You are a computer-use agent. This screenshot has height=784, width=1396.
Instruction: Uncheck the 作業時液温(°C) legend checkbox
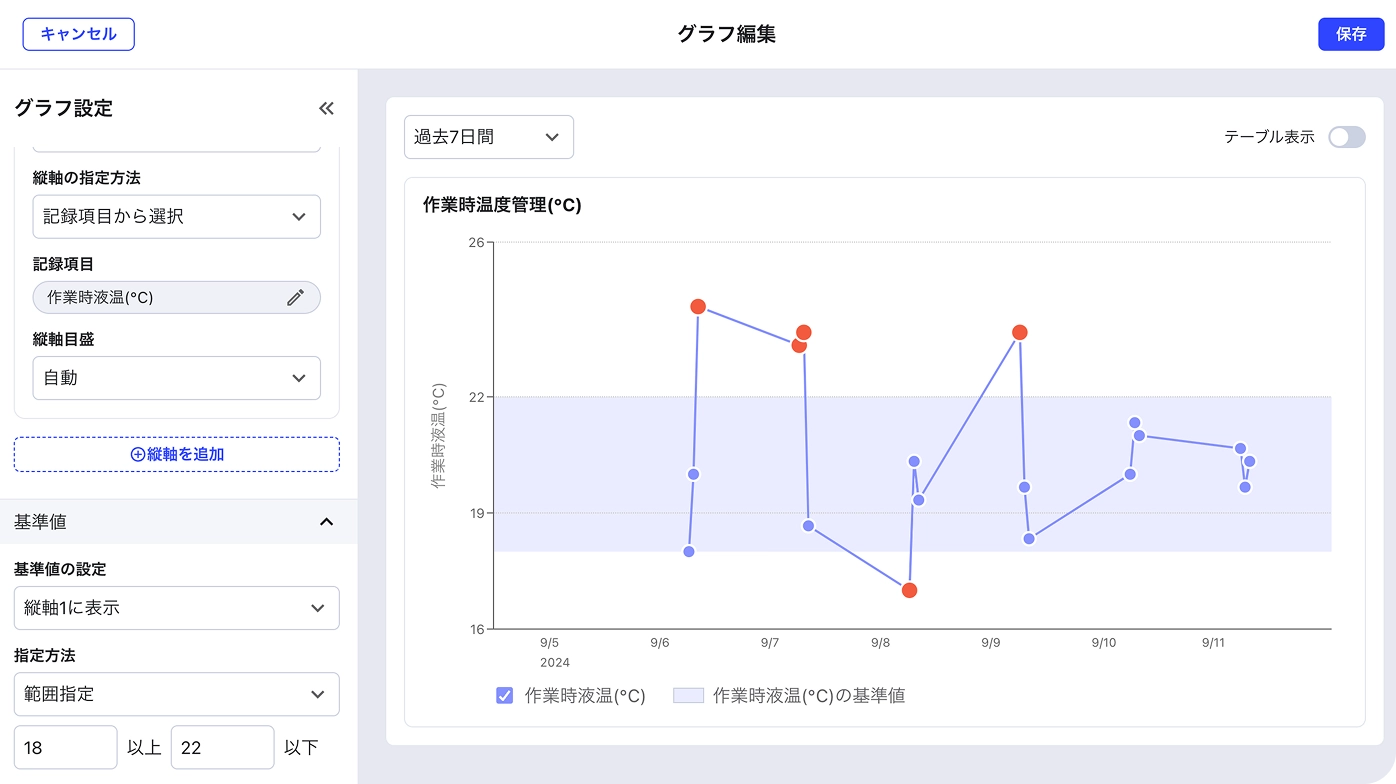click(x=505, y=696)
